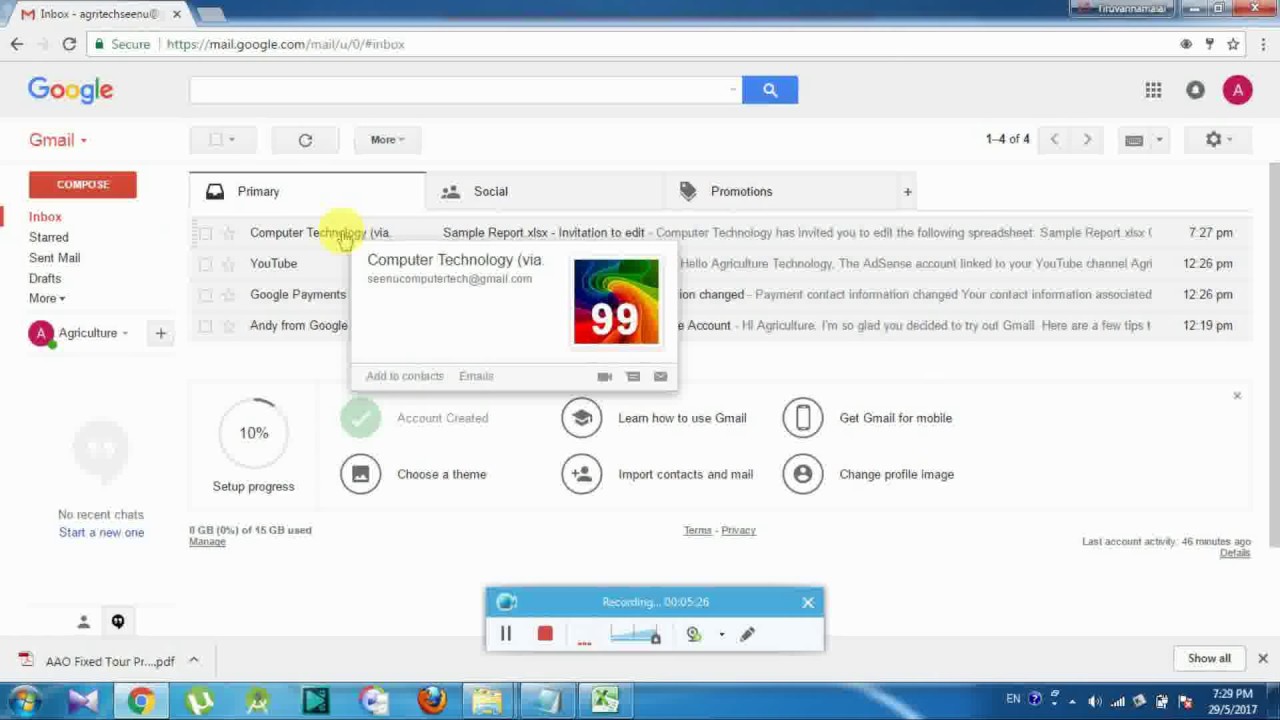
Task: Close the recording toolbar
Action: (808, 602)
